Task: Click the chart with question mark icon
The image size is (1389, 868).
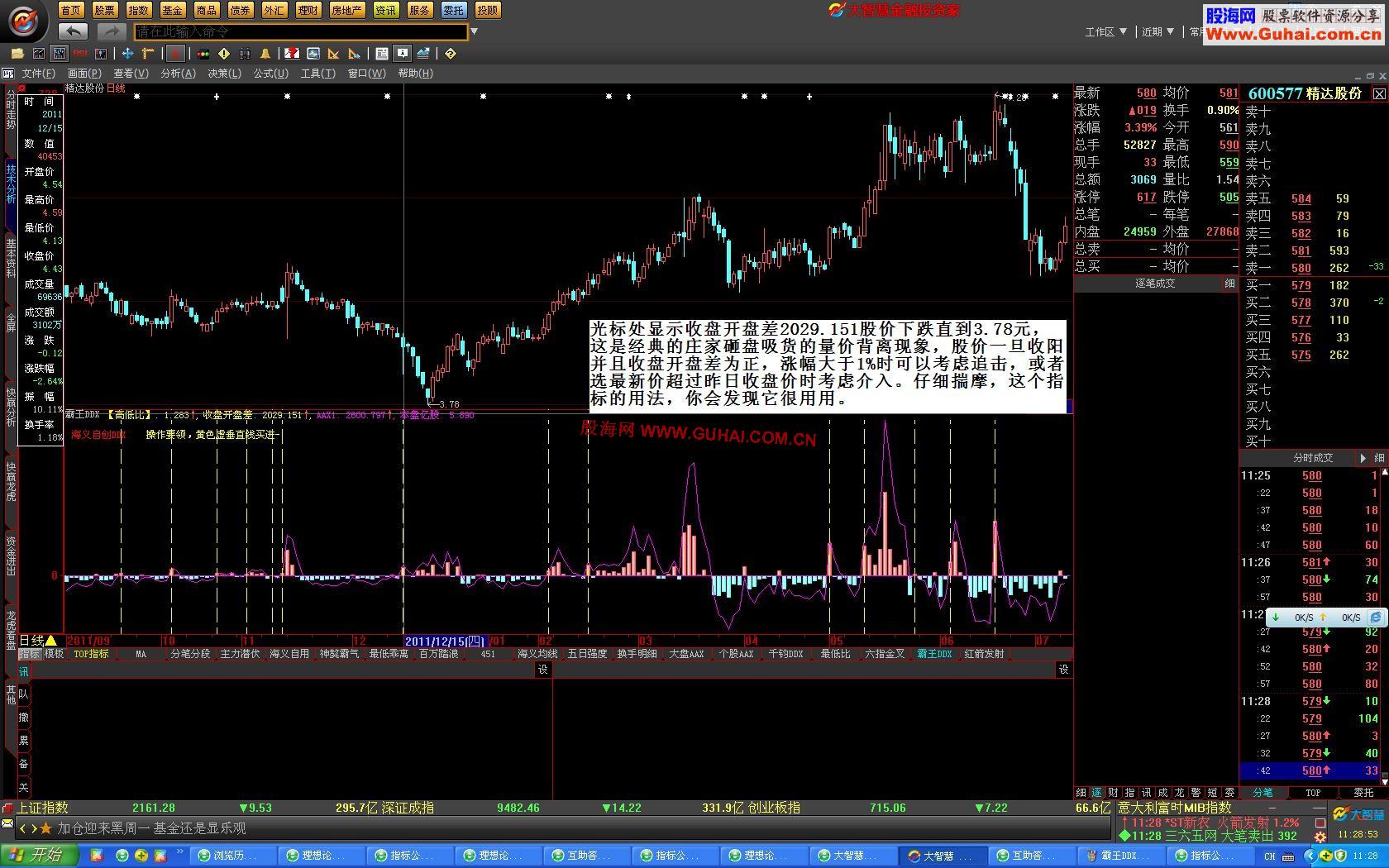Action: coord(292,54)
